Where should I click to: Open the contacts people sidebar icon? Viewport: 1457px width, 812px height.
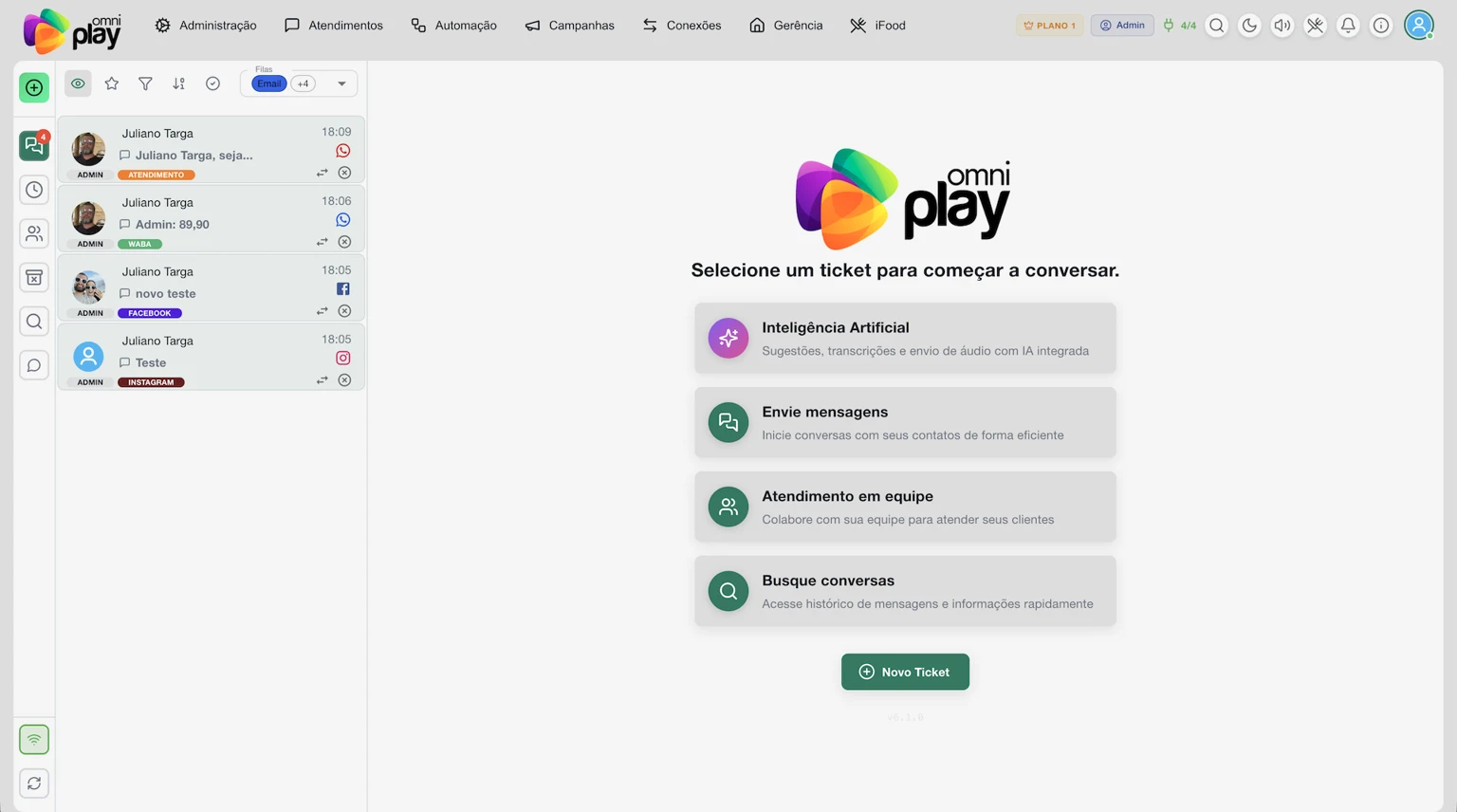click(x=34, y=233)
